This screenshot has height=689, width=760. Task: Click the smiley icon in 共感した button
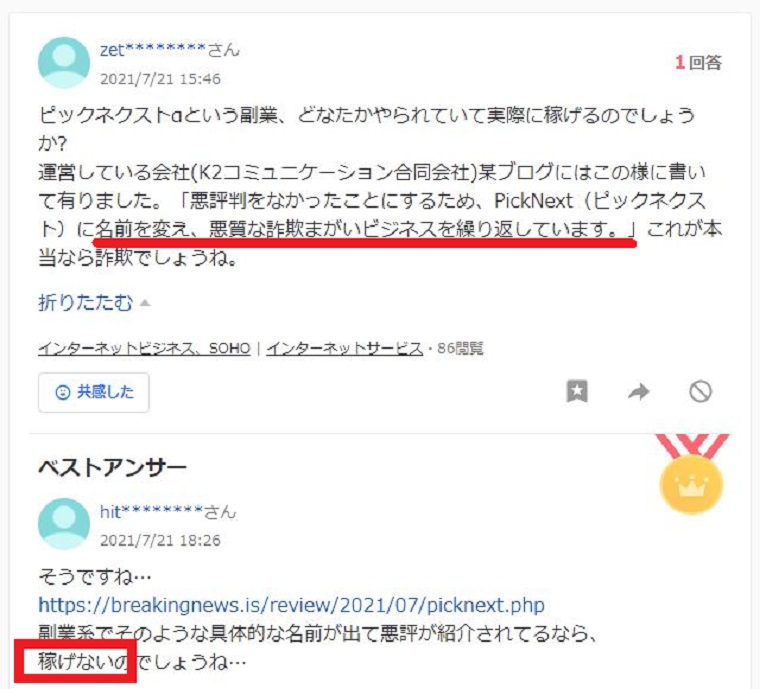(63, 392)
